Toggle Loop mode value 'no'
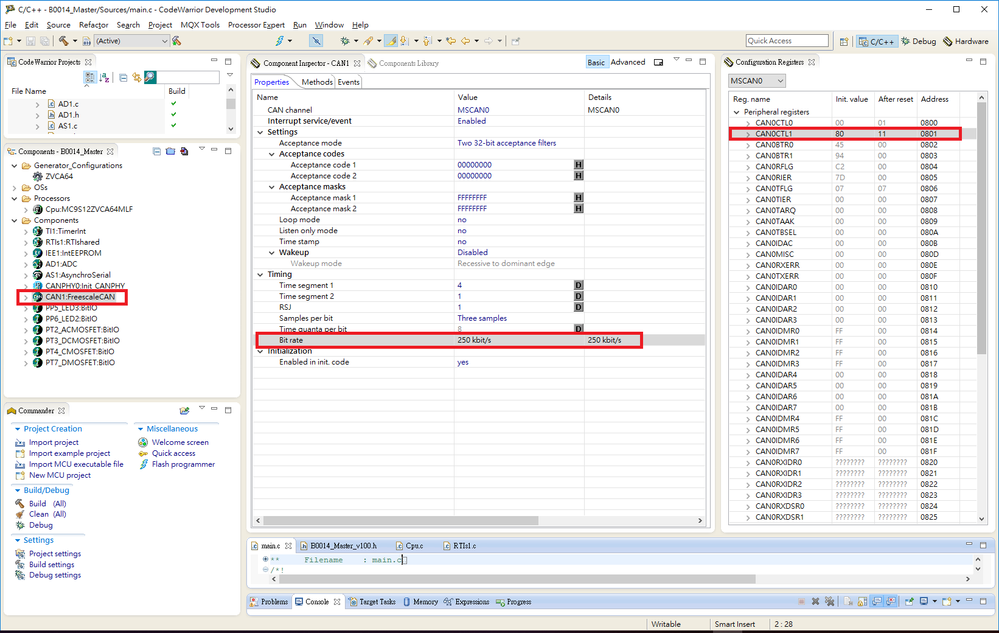Screen dimensions: 999x633 click(x=462, y=220)
